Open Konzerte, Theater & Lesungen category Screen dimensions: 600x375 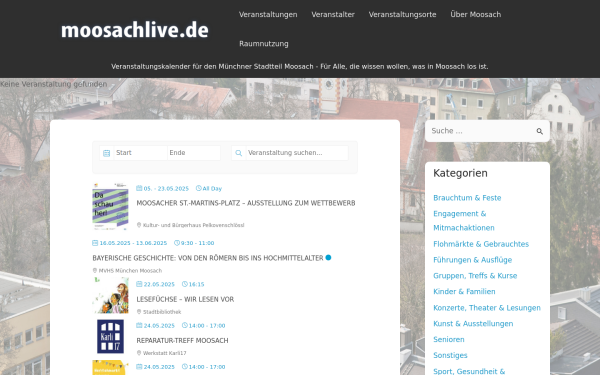487,308
